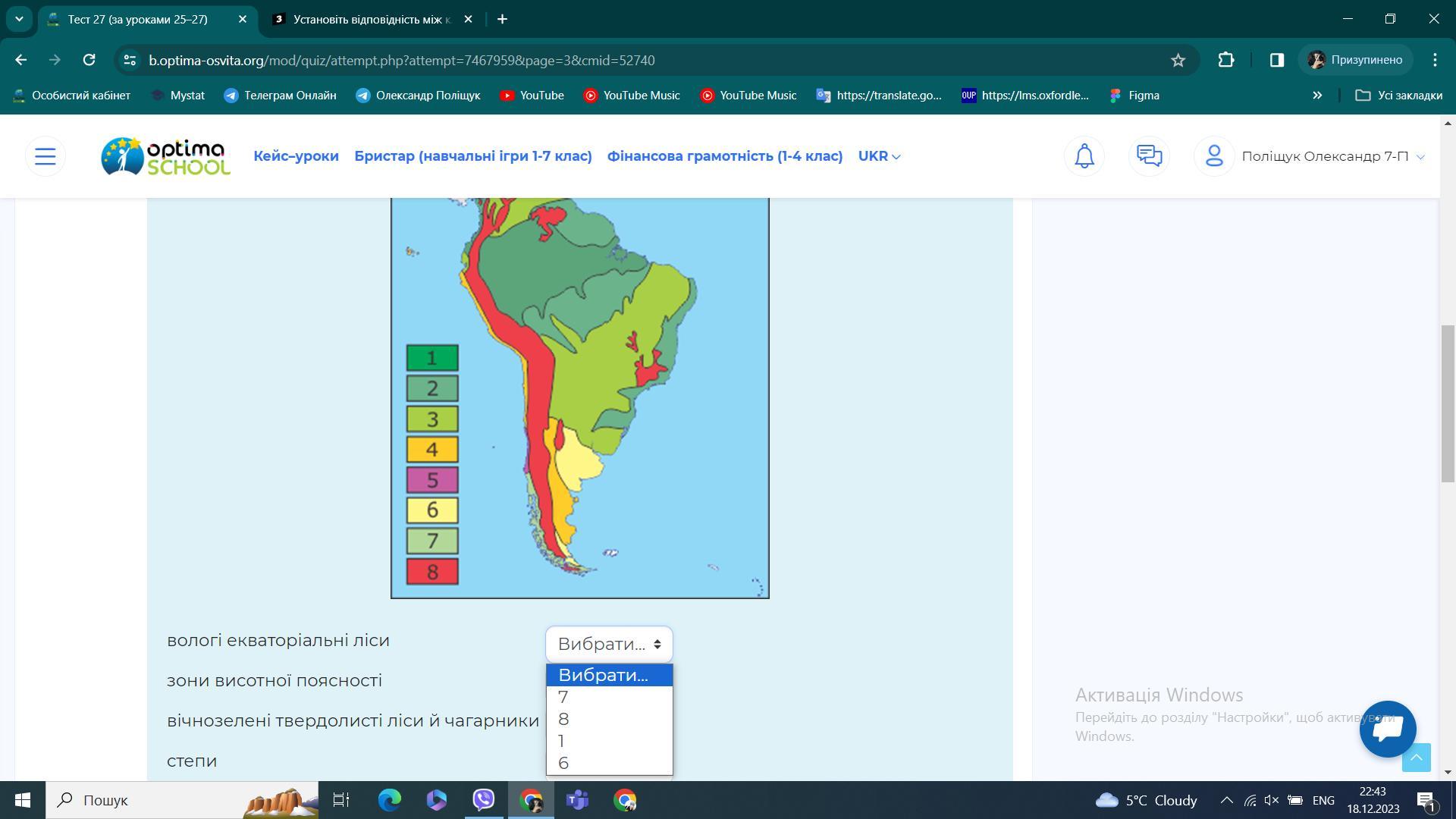Reload the page with refresh icon

coord(89,60)
